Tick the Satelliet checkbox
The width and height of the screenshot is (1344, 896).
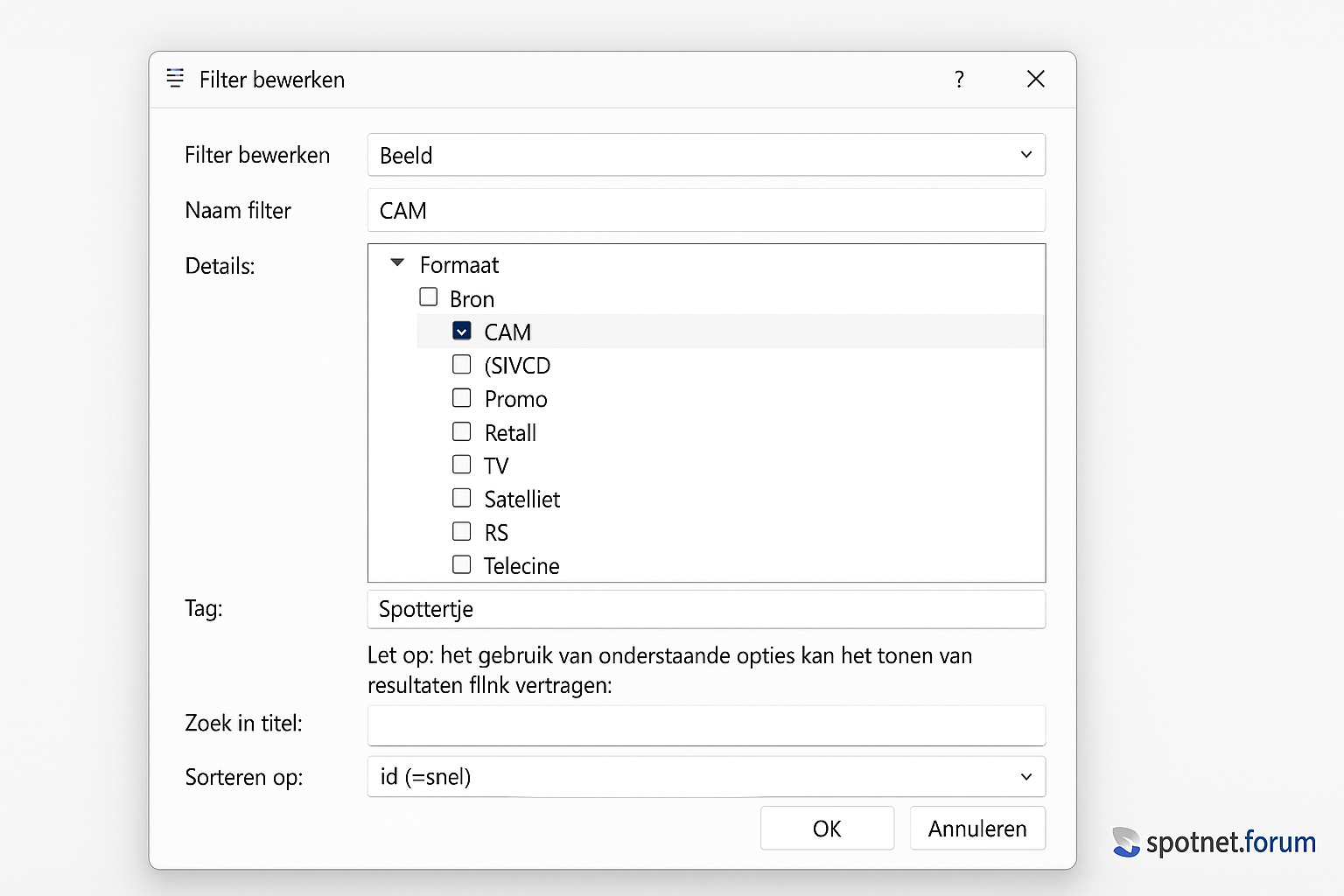(462, 498)
